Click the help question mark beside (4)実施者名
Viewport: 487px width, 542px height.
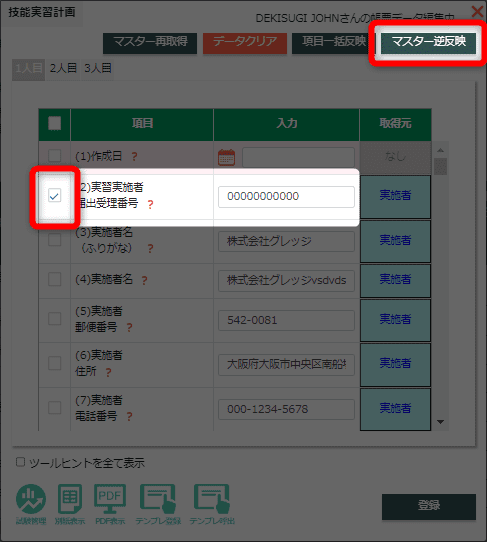(144, 280)
